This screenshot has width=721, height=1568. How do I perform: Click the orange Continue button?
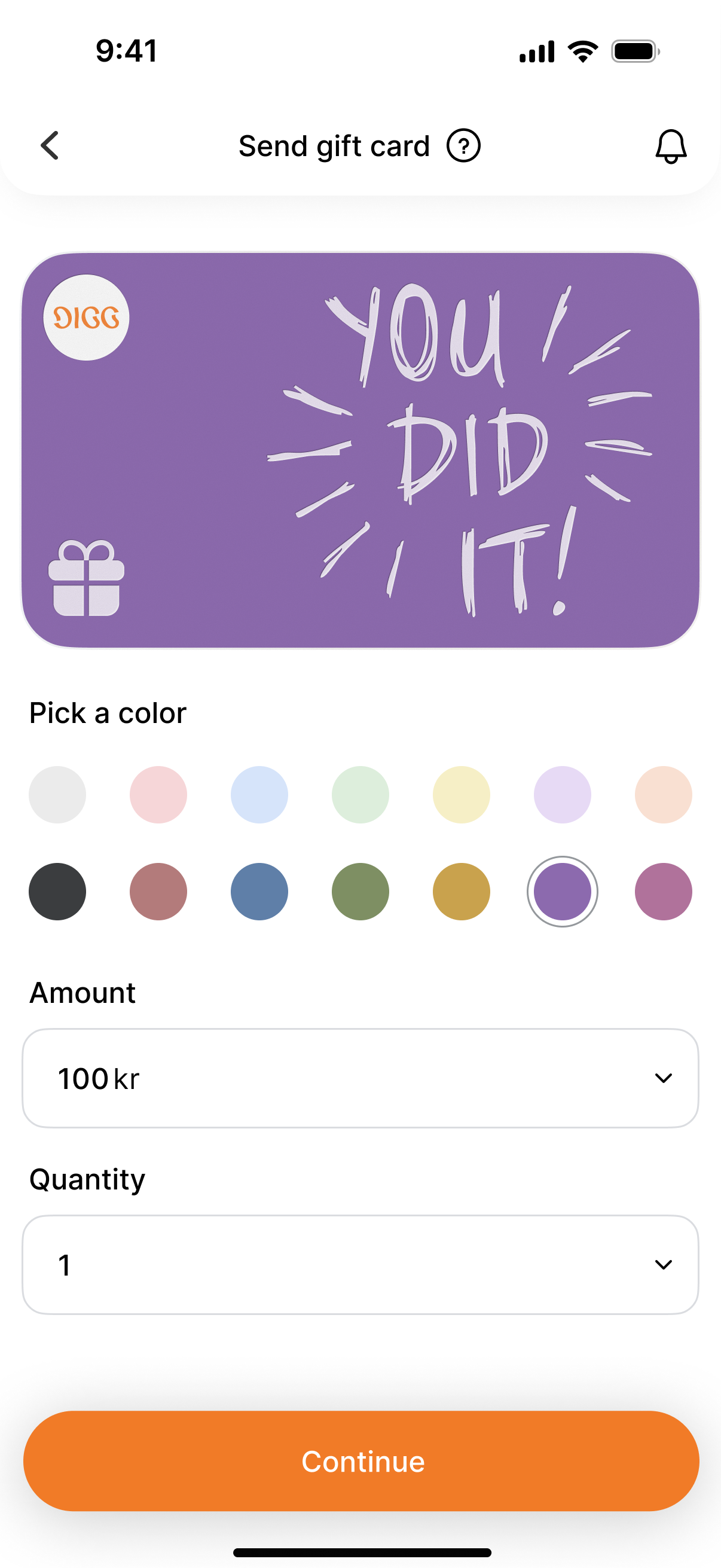click(x=361, y=1460)
